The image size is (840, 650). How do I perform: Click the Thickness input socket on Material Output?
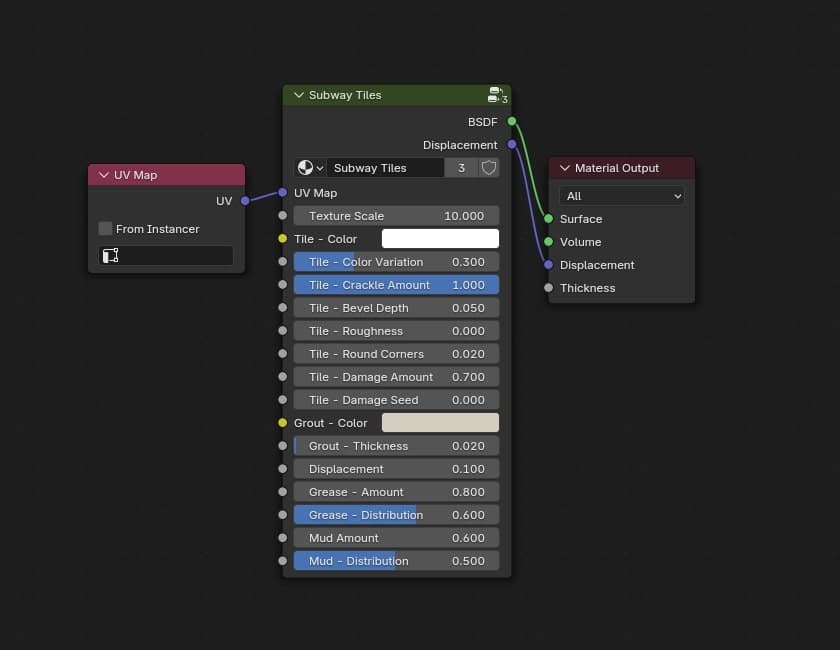click(x=548, y=288)
